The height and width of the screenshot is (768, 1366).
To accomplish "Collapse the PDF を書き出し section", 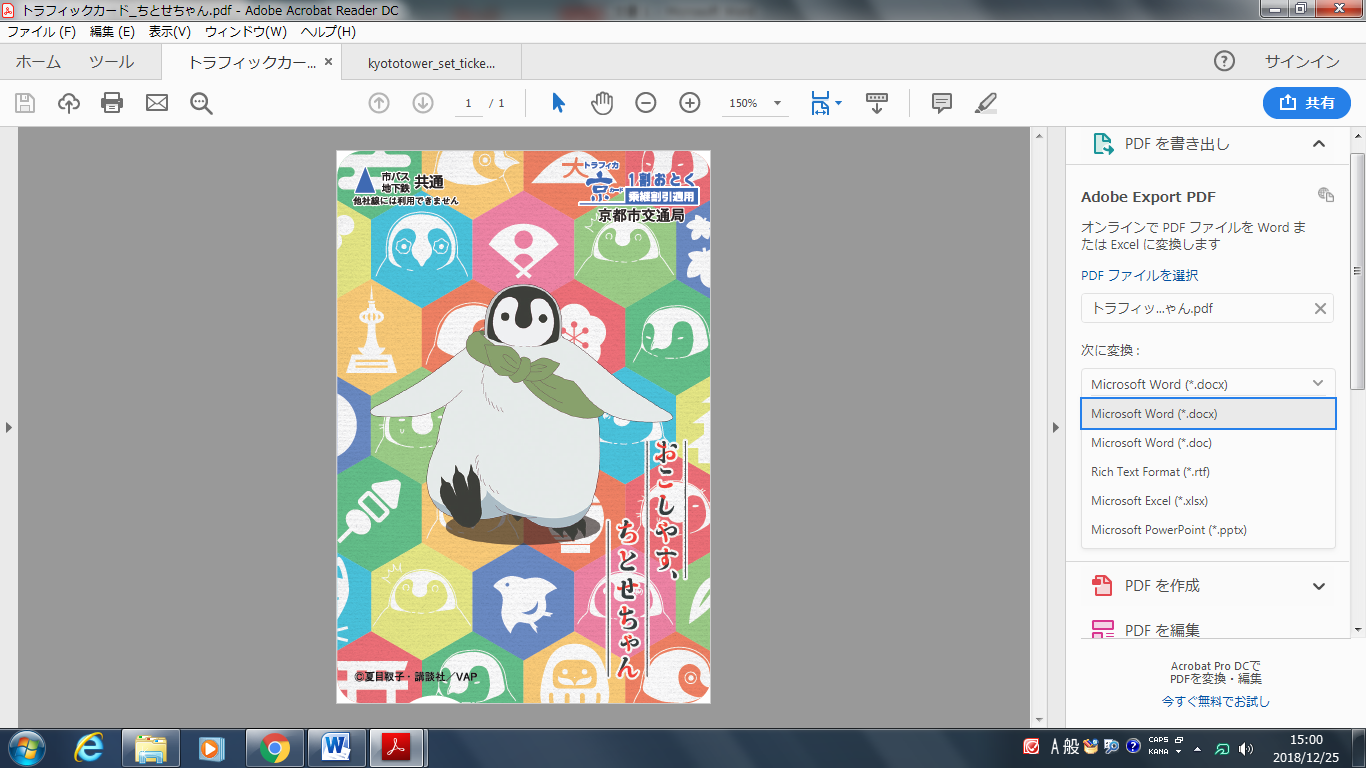I will point(1319,144).
